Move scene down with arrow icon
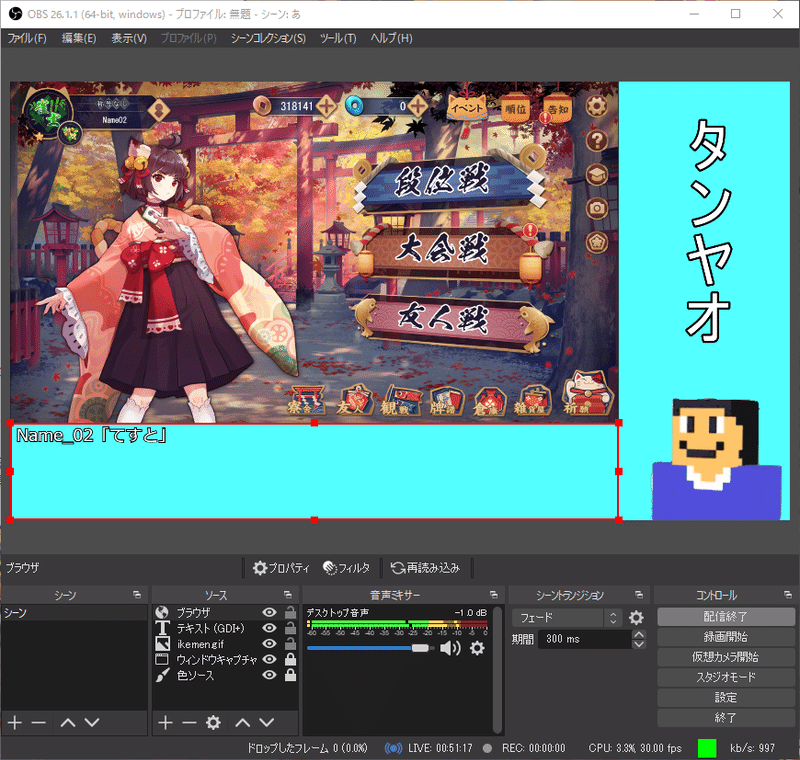This screenshot has width=800, height=760. 92,722
